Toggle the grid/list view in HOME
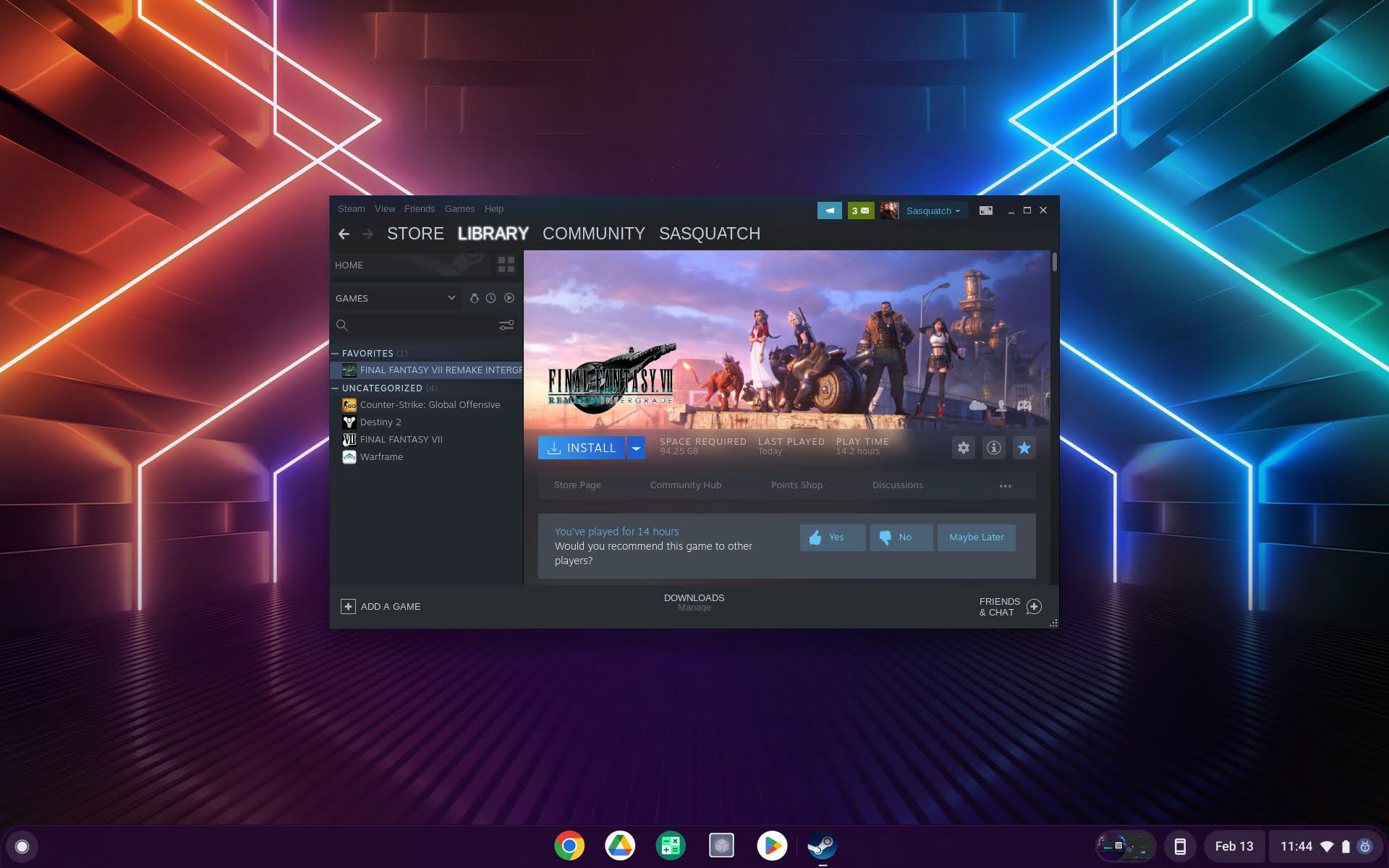This screenshot has height=868, width=1389. click(x=507, y=263)
